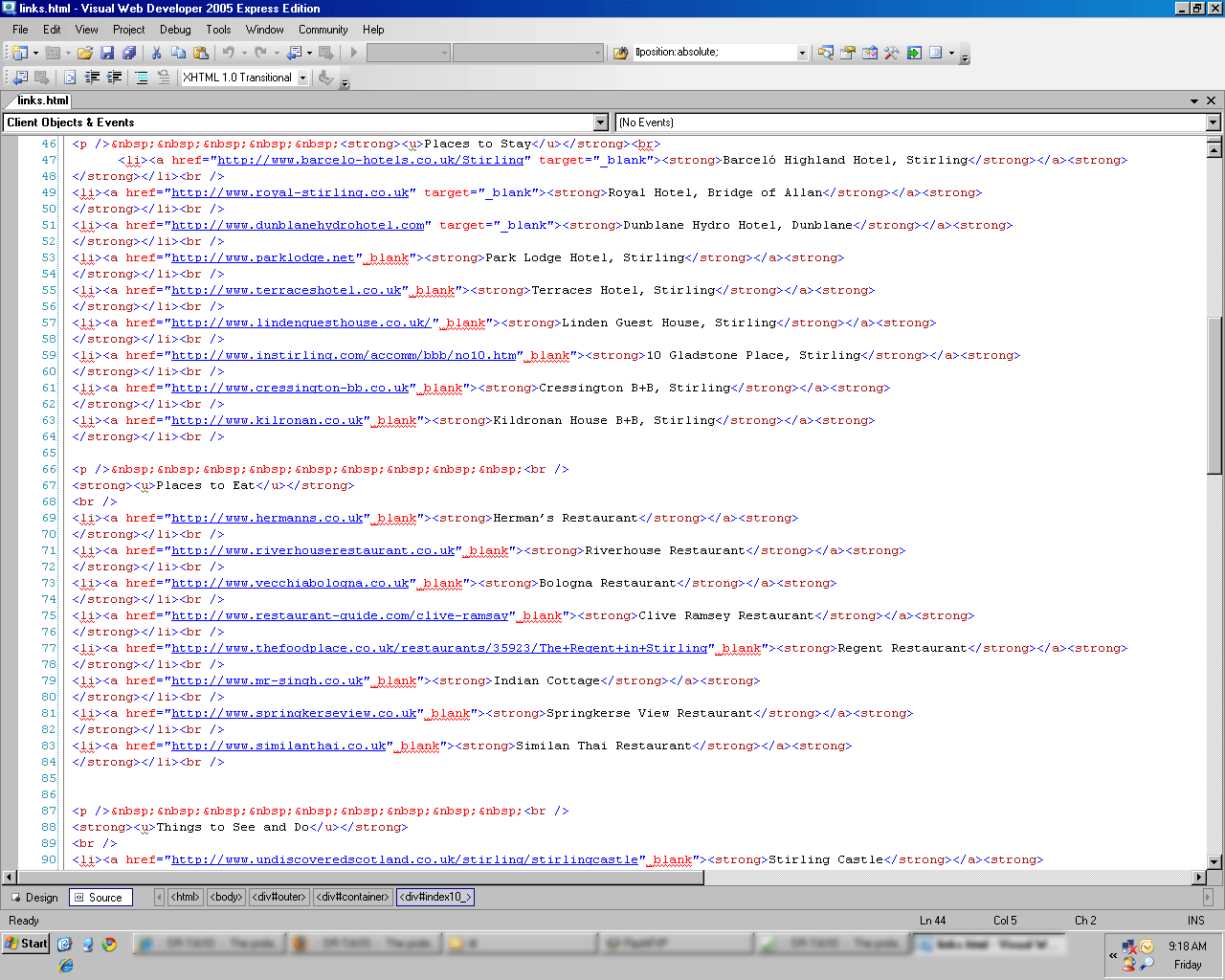1225x980 pixels.
Task: Expand the Client Objects & Events dropdown
Action: (601, 122)
